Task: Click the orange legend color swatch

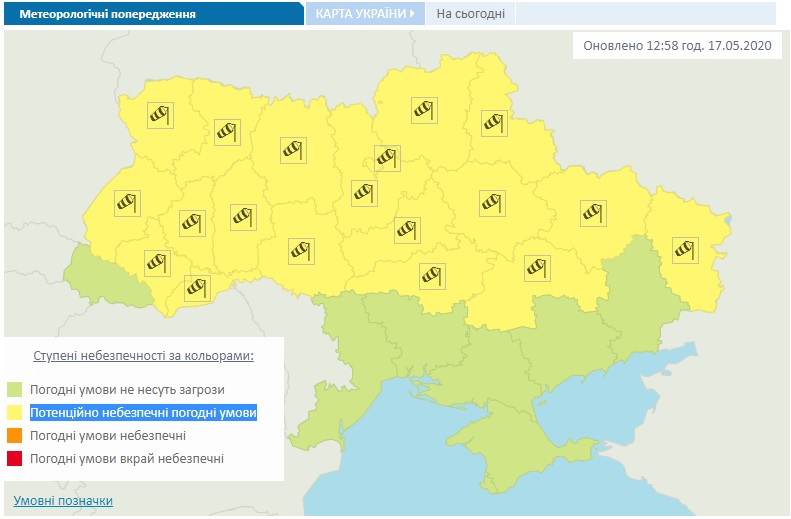Action: (14, 435)
